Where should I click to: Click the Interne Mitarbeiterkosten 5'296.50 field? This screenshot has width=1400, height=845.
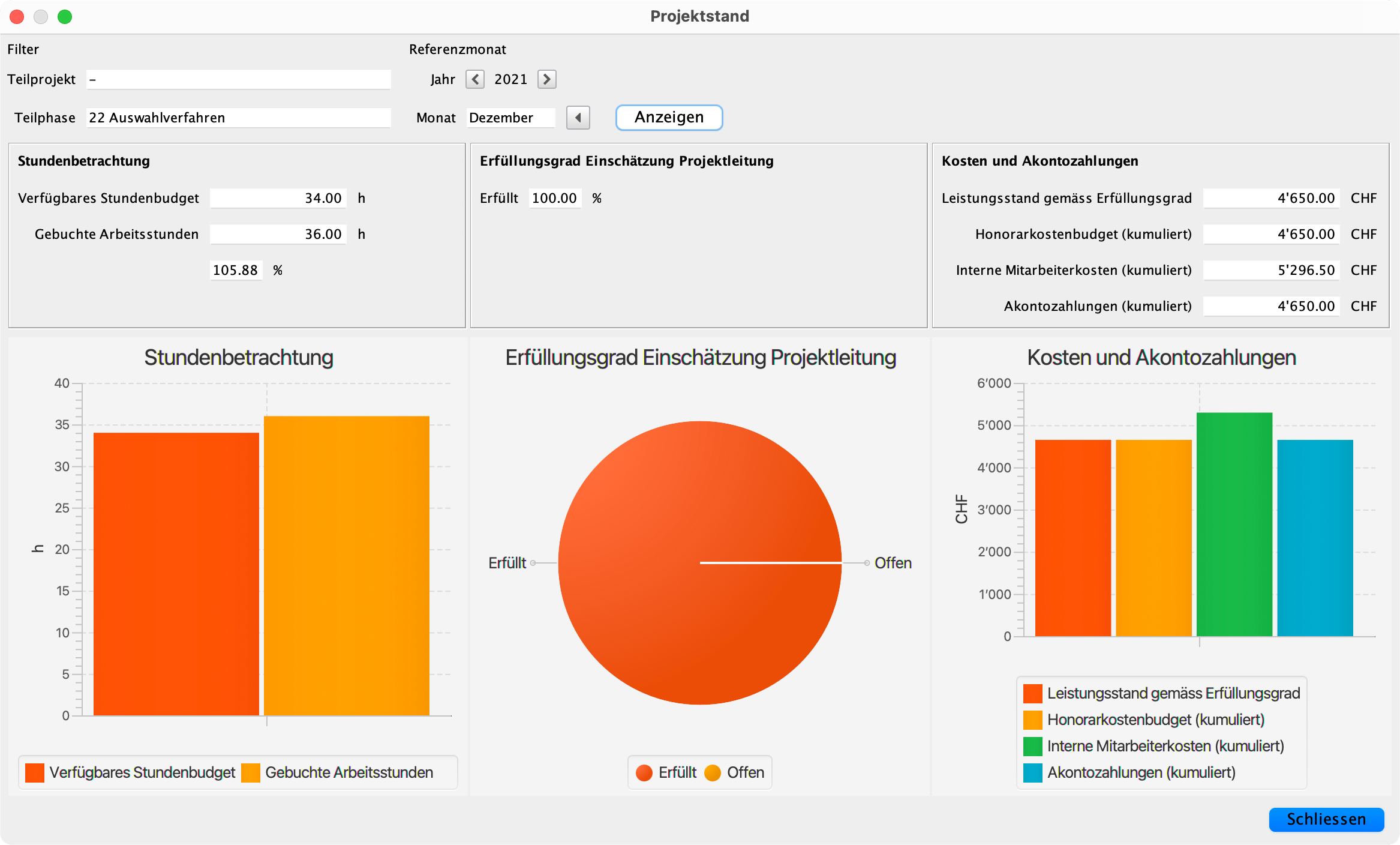1271,270
